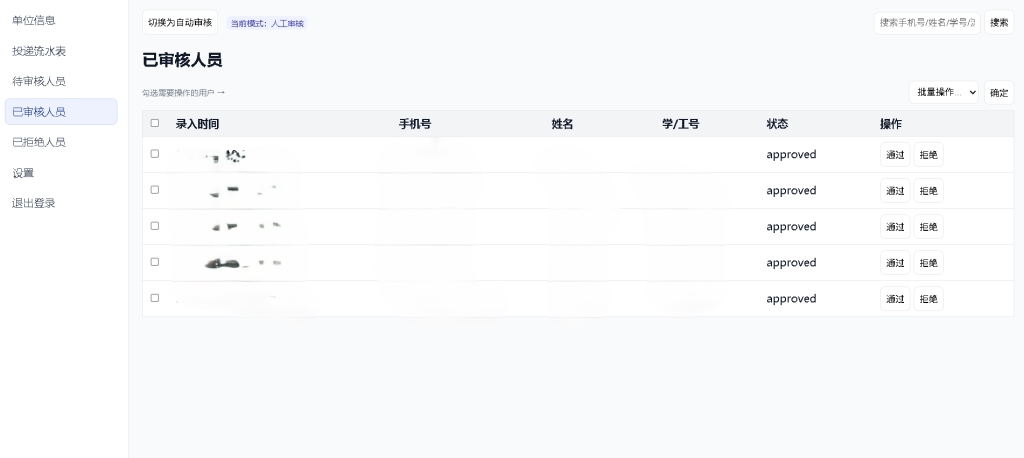Reject the fifth row with 拒绝
Screen dimensions: 1024x458
pyautogui.click(x=928, y=299)
